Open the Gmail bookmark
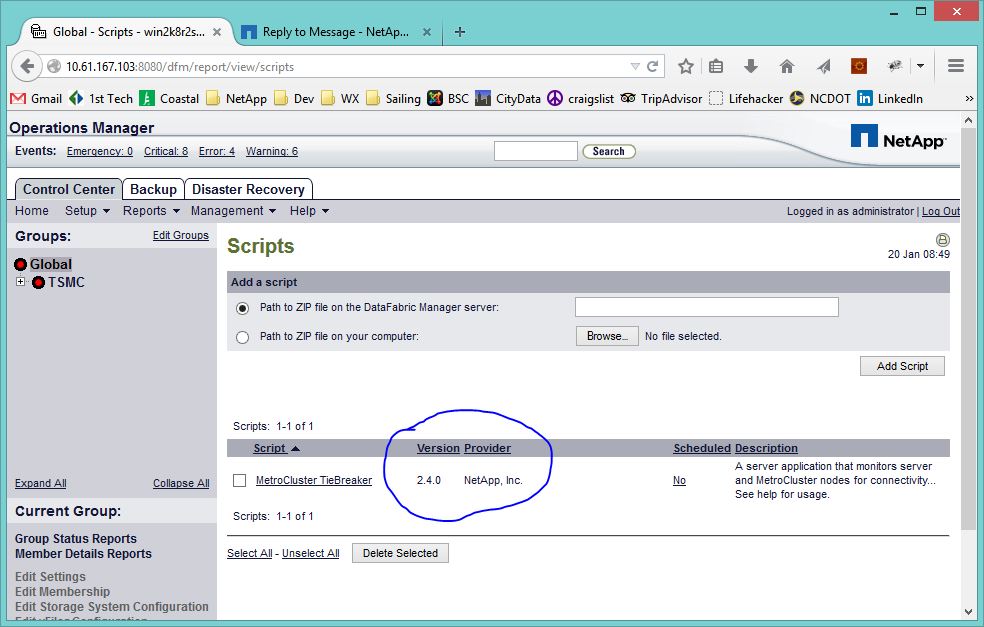This screenshot has height=627, width=984. click(x=36, y=99)
